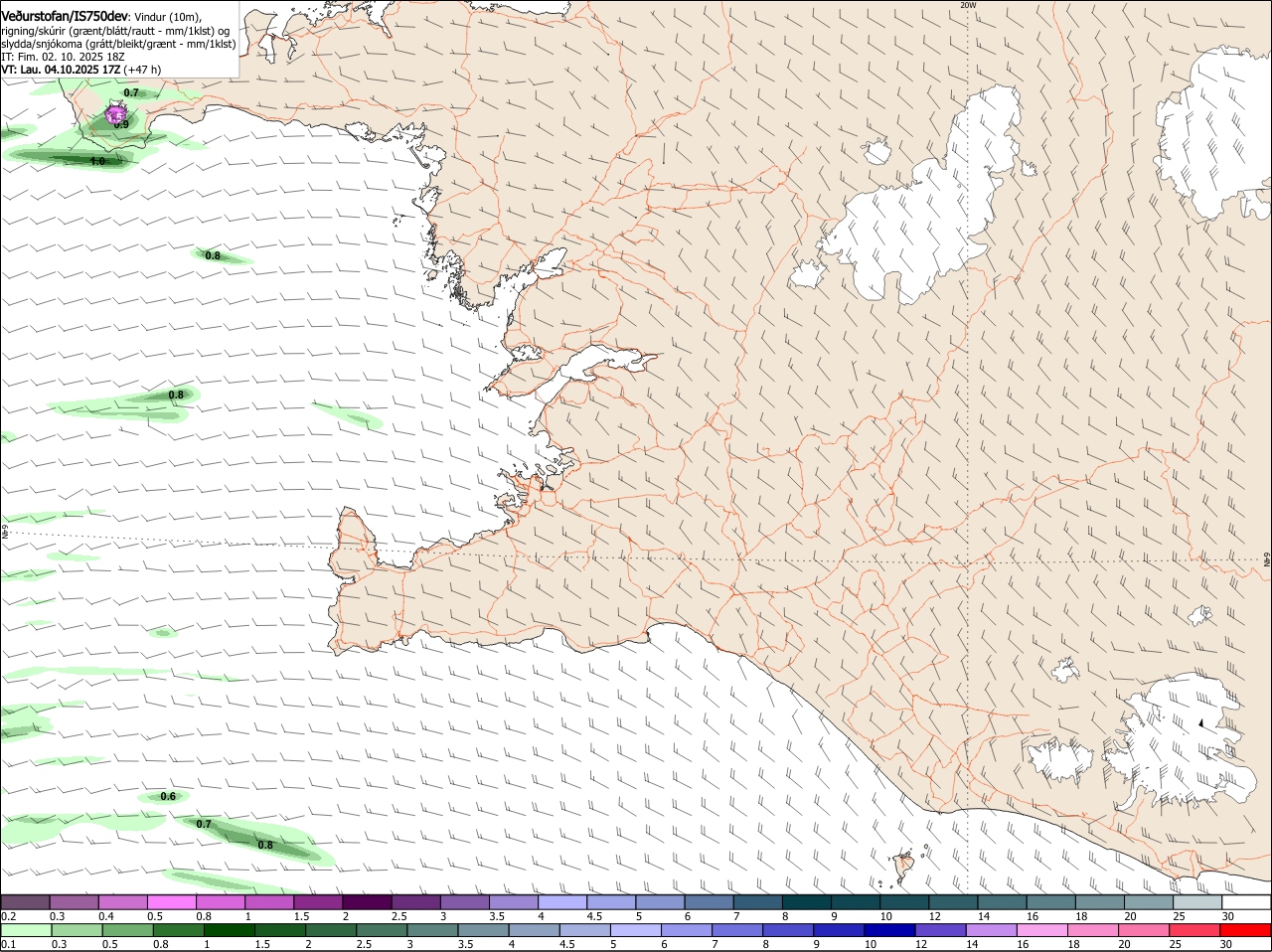Click the 0.7 value right of the 0.6 label
Image resolution: width=1272 pixels, height=952 pixels.
(204, 824)
